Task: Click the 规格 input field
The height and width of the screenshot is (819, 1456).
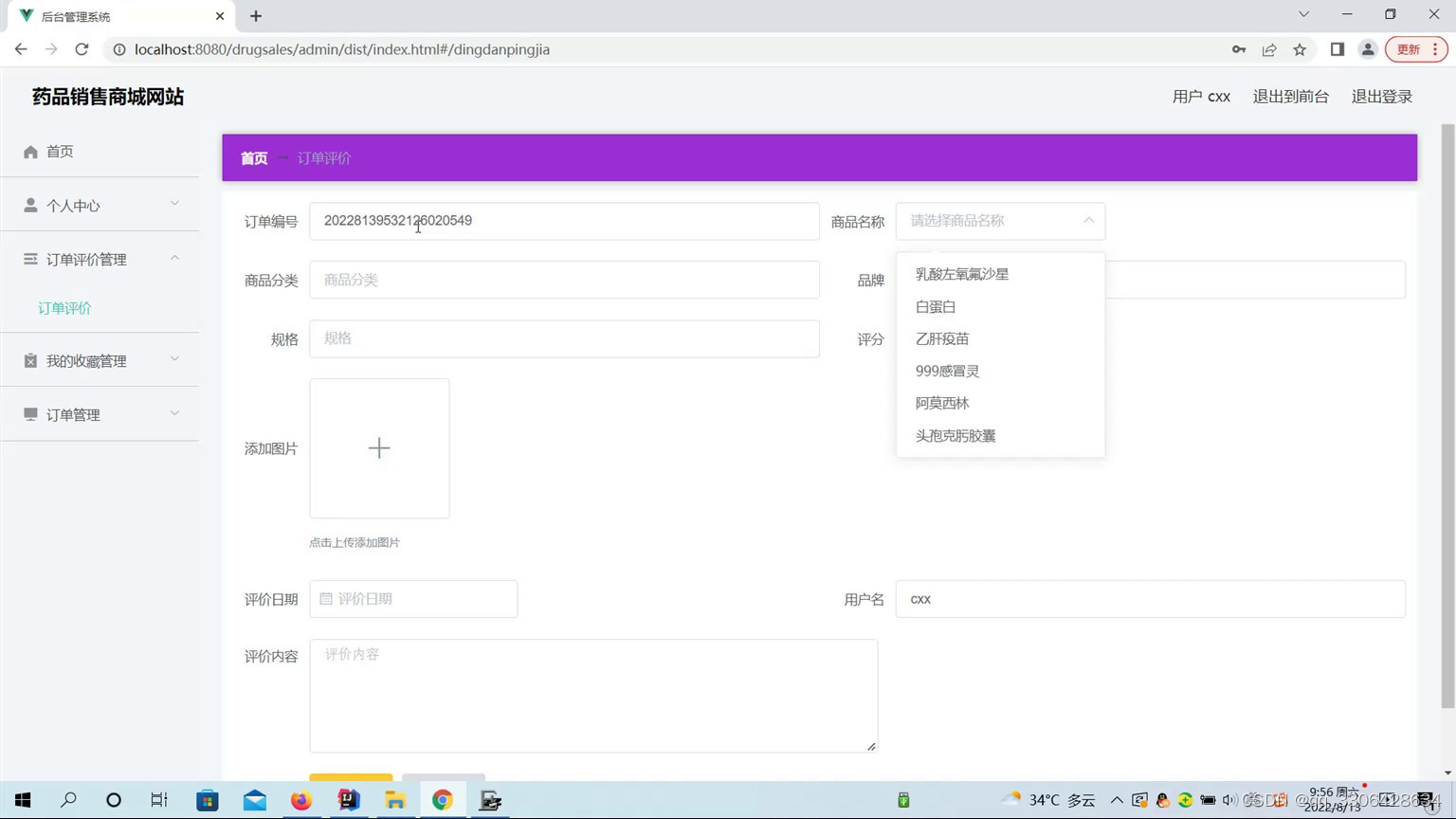Action: coord(564,338)
